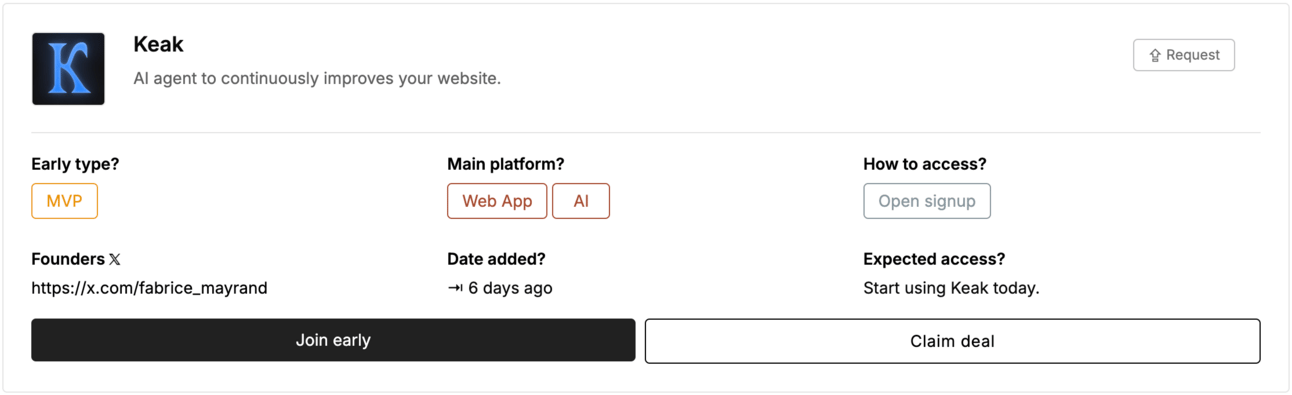Screen dimensions: 1292x395
Task: Click the Keak blue K logo
Action: coord(68,69)
